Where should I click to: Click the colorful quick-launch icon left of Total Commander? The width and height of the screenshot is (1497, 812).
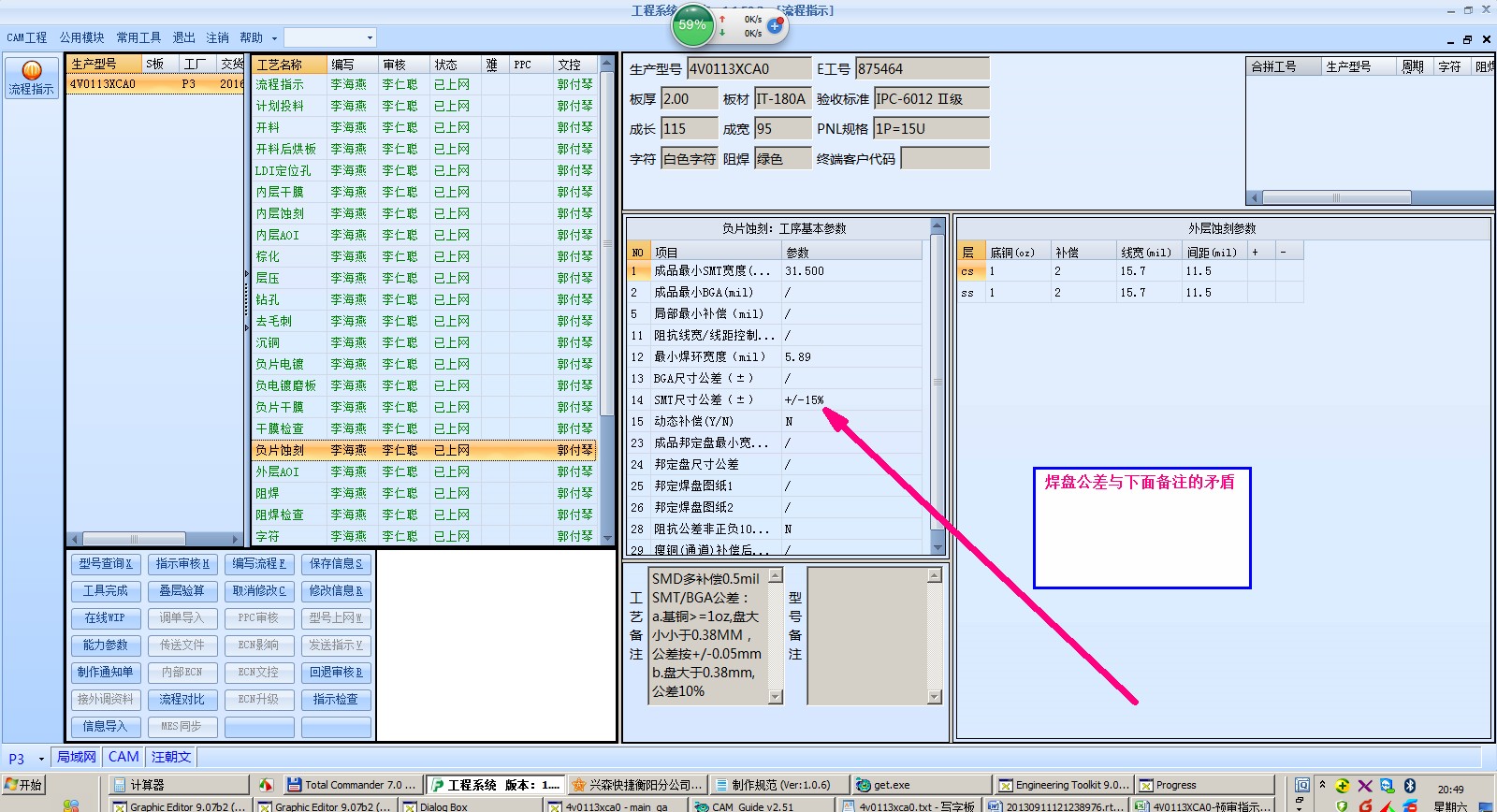click(266, 785)
